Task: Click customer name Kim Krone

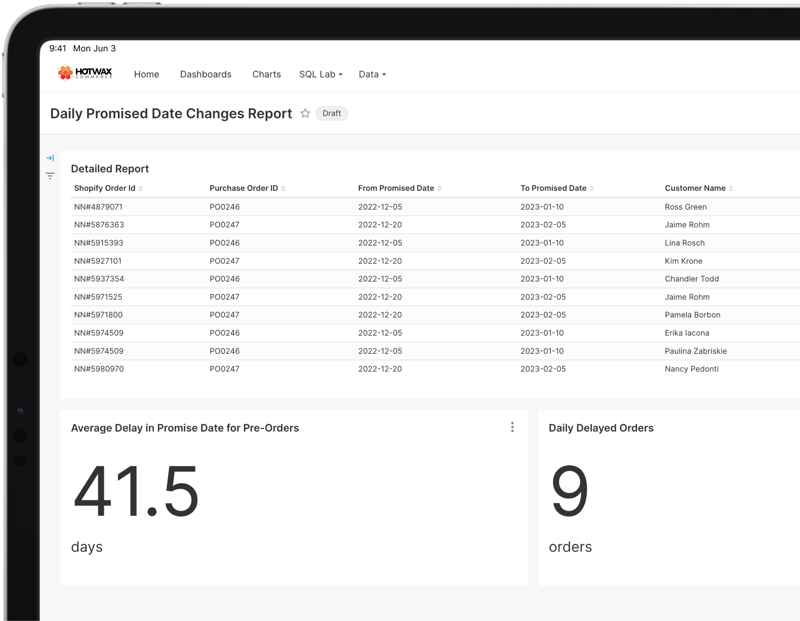Action: tap(683, 261)
